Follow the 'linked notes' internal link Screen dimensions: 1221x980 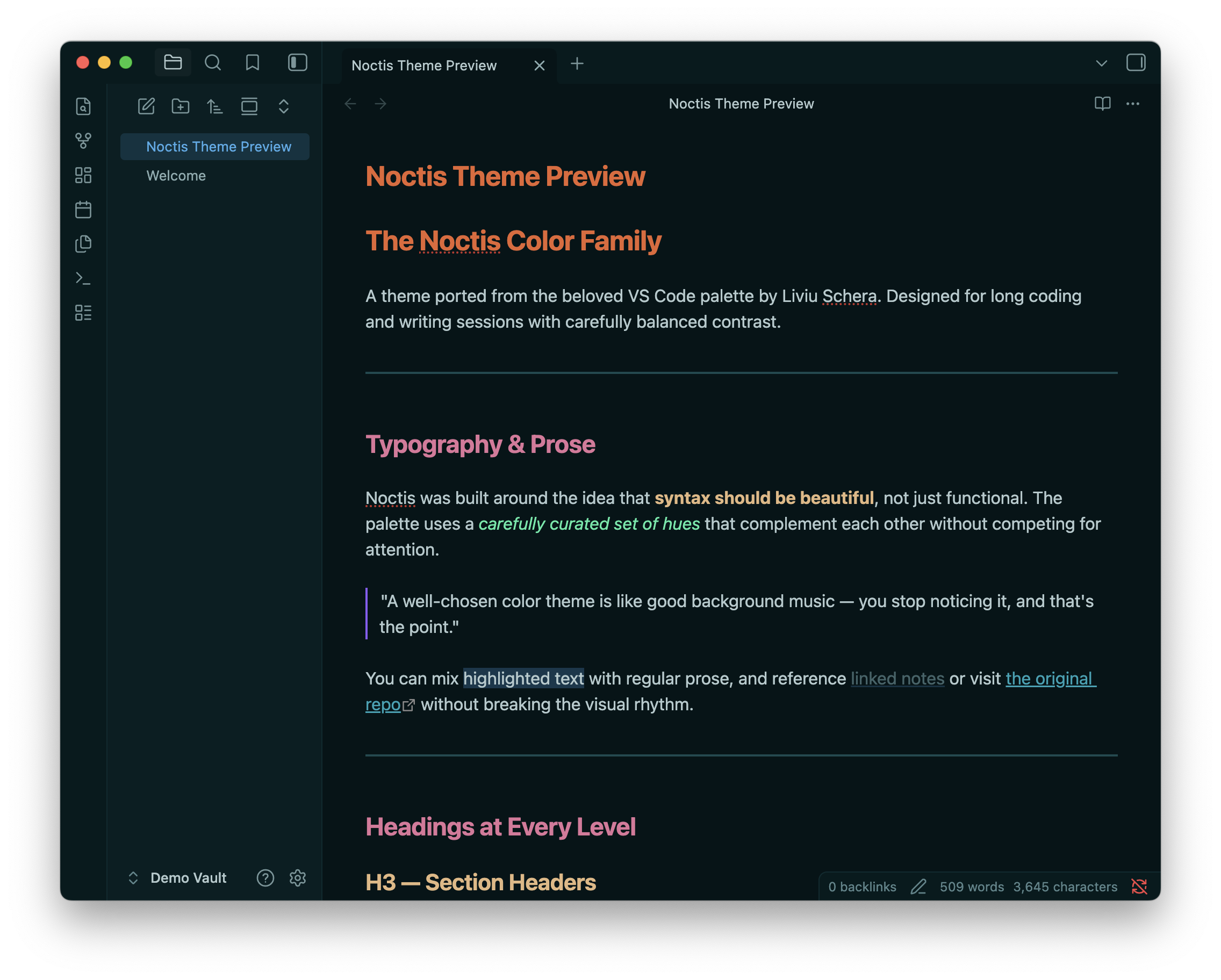(x=897, y=678)
